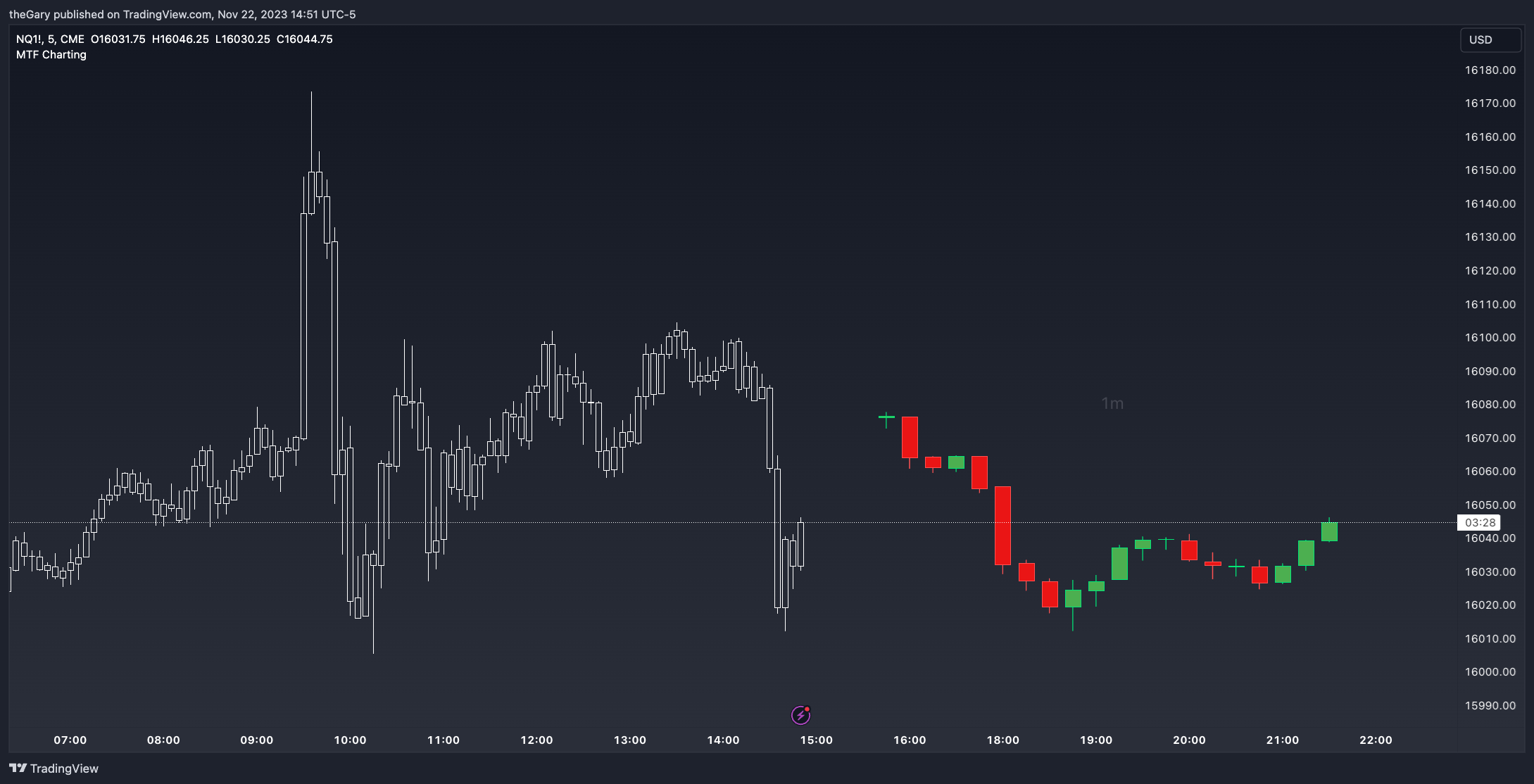Click the 16050.00 price axis label

(x=1490, y=505)
